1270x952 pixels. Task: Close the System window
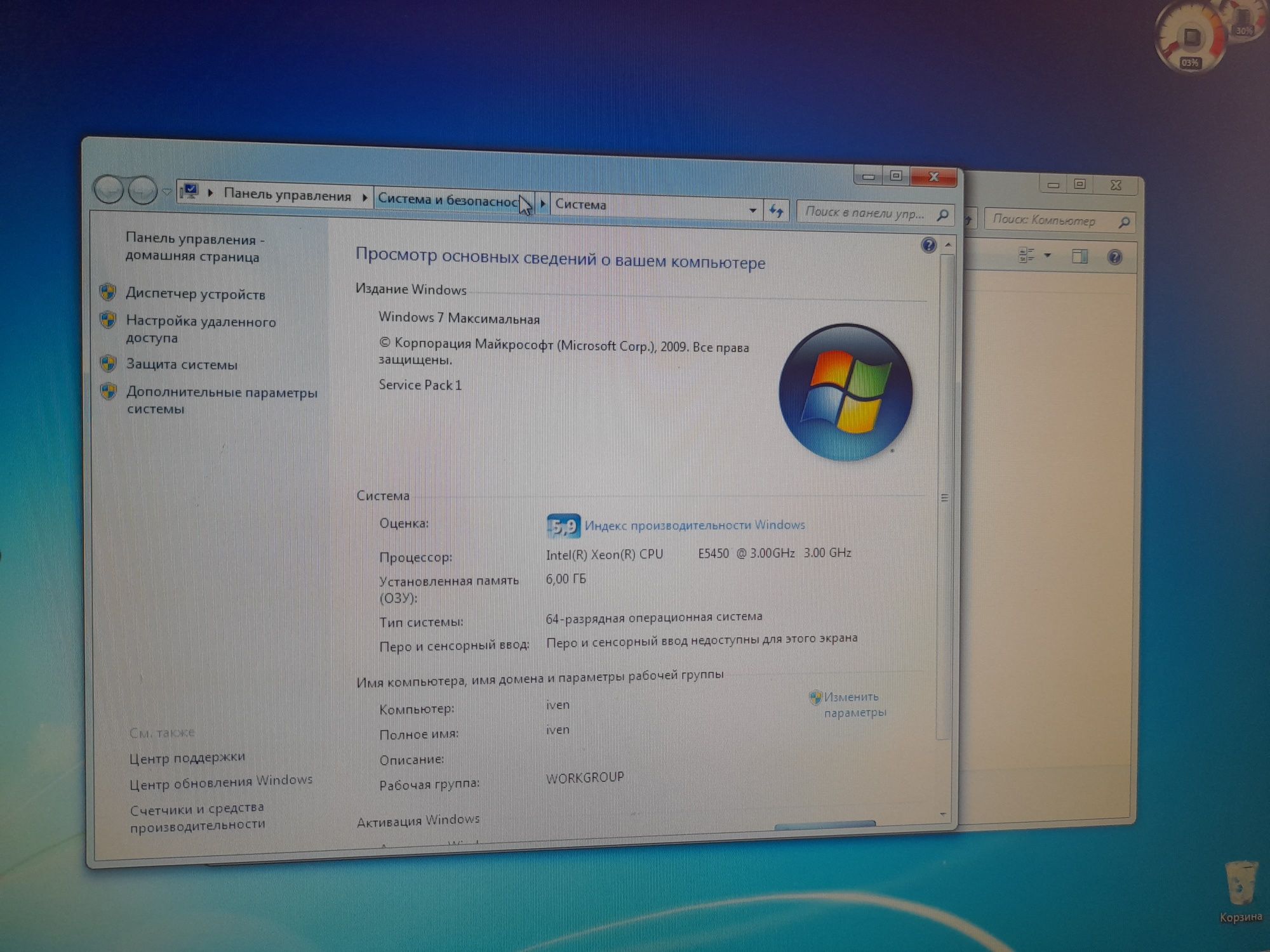933,177
